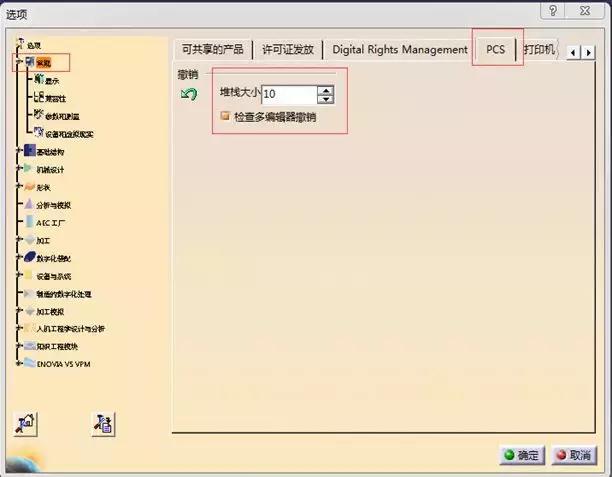Select the 形状 shape icon
Image resolution: width=612 pixels, height=477 pixels.
30,187
